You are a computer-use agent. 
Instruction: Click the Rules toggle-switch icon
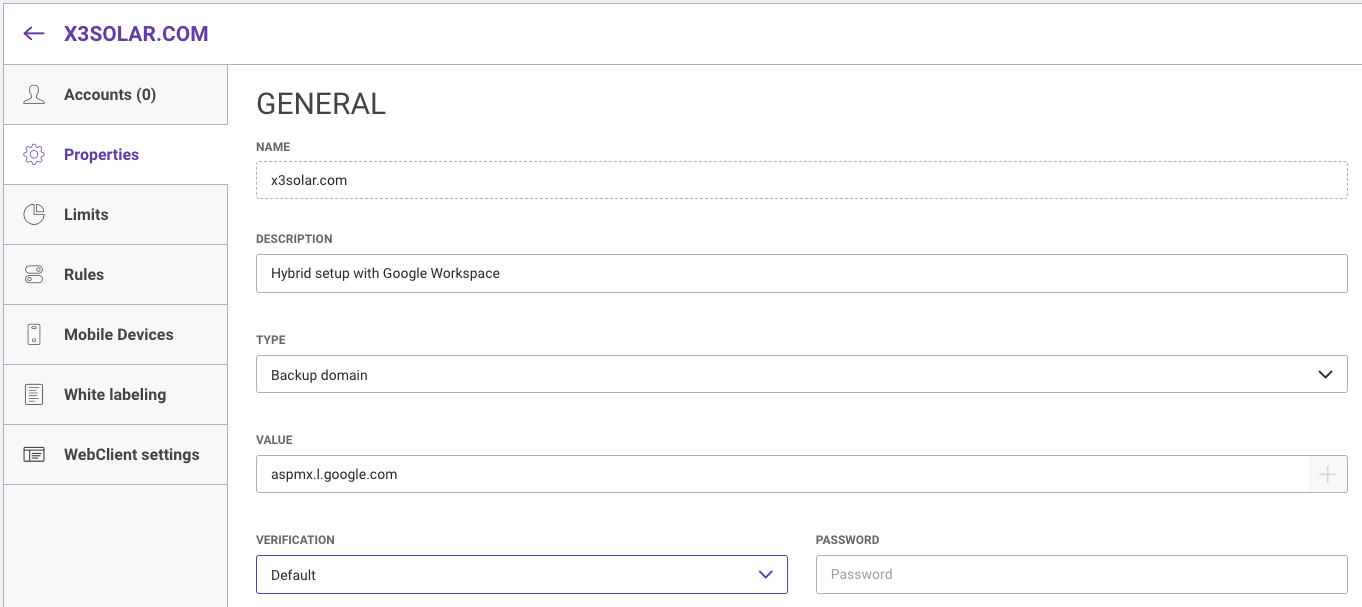click(x=34, y=275)
